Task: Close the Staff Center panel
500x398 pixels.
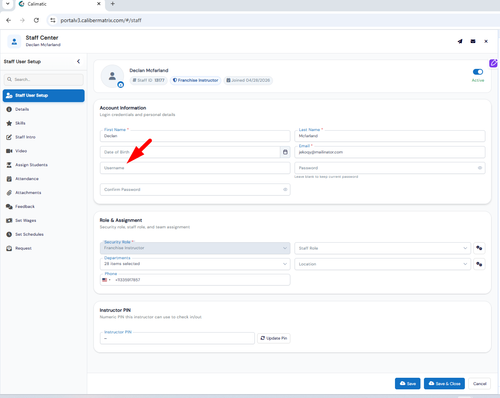Action: click(486, 41)
